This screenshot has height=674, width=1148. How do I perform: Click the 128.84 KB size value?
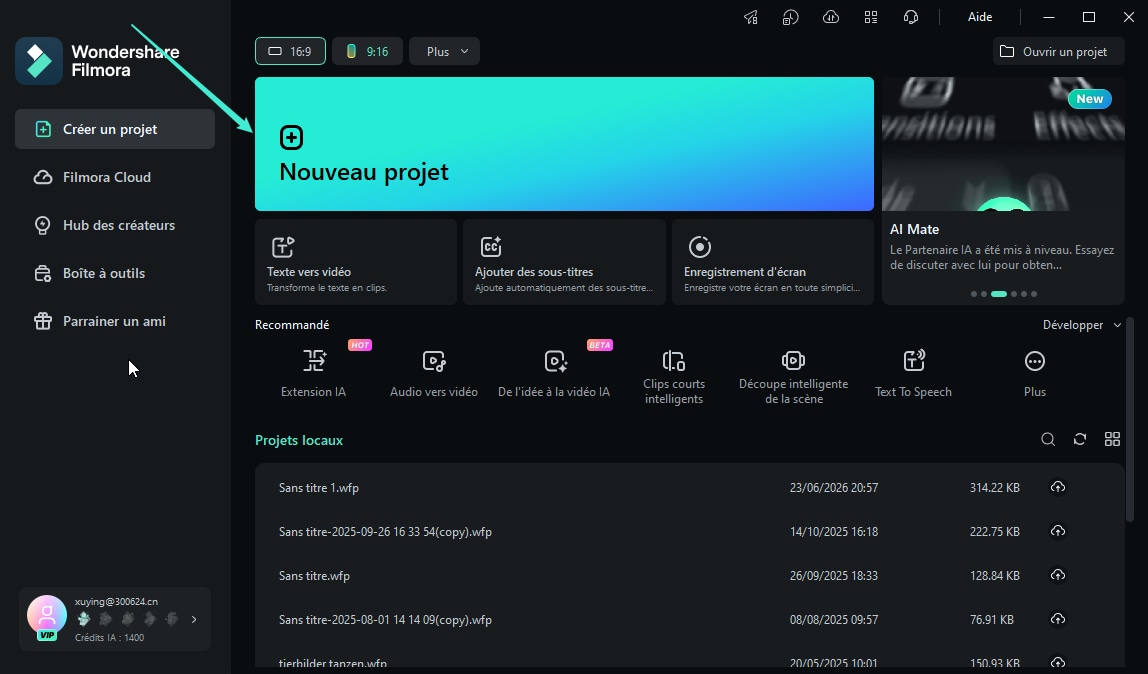click(x=994, y=576)
